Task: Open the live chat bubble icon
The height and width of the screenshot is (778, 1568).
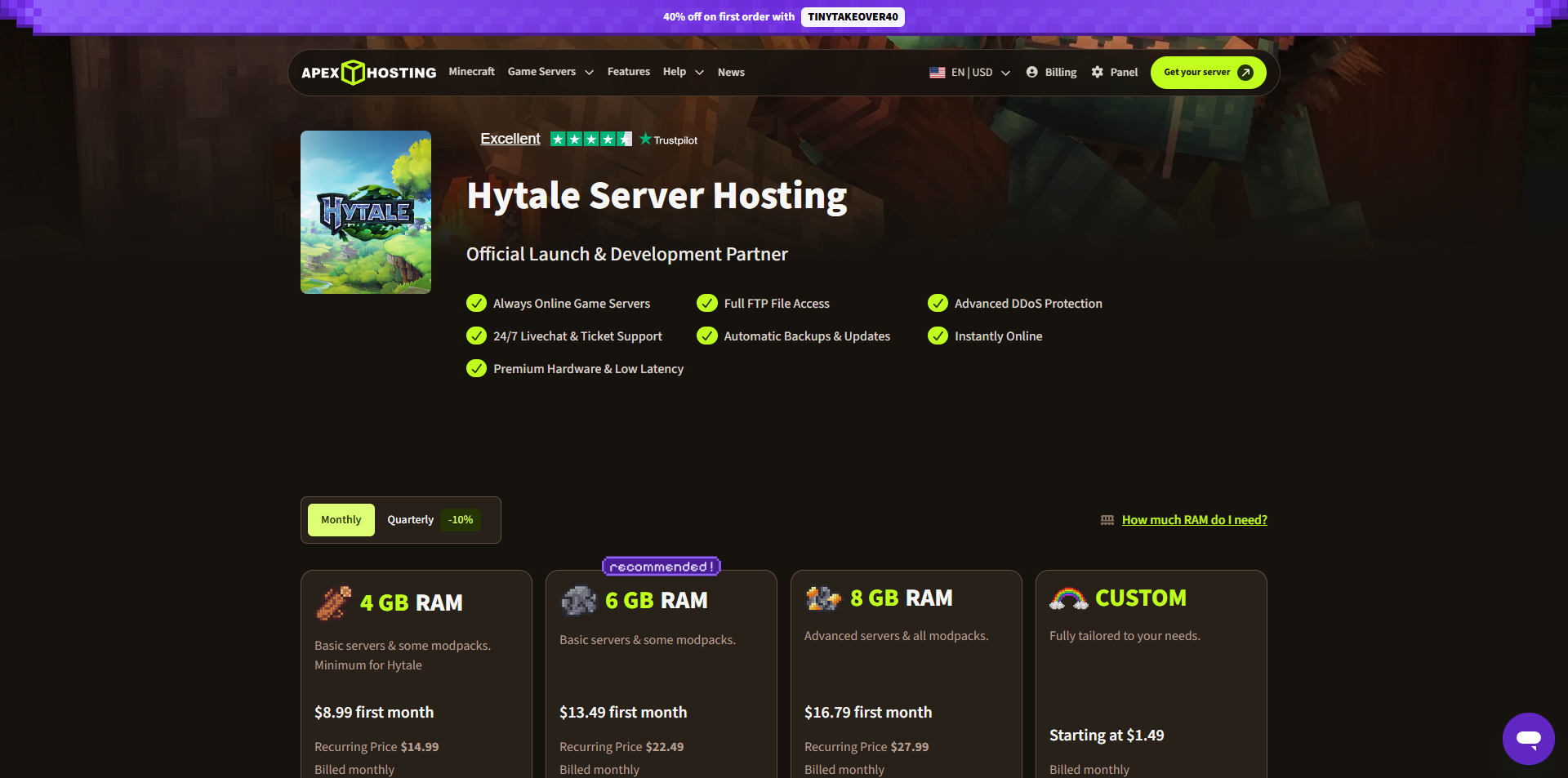Action: [1528, 738]
